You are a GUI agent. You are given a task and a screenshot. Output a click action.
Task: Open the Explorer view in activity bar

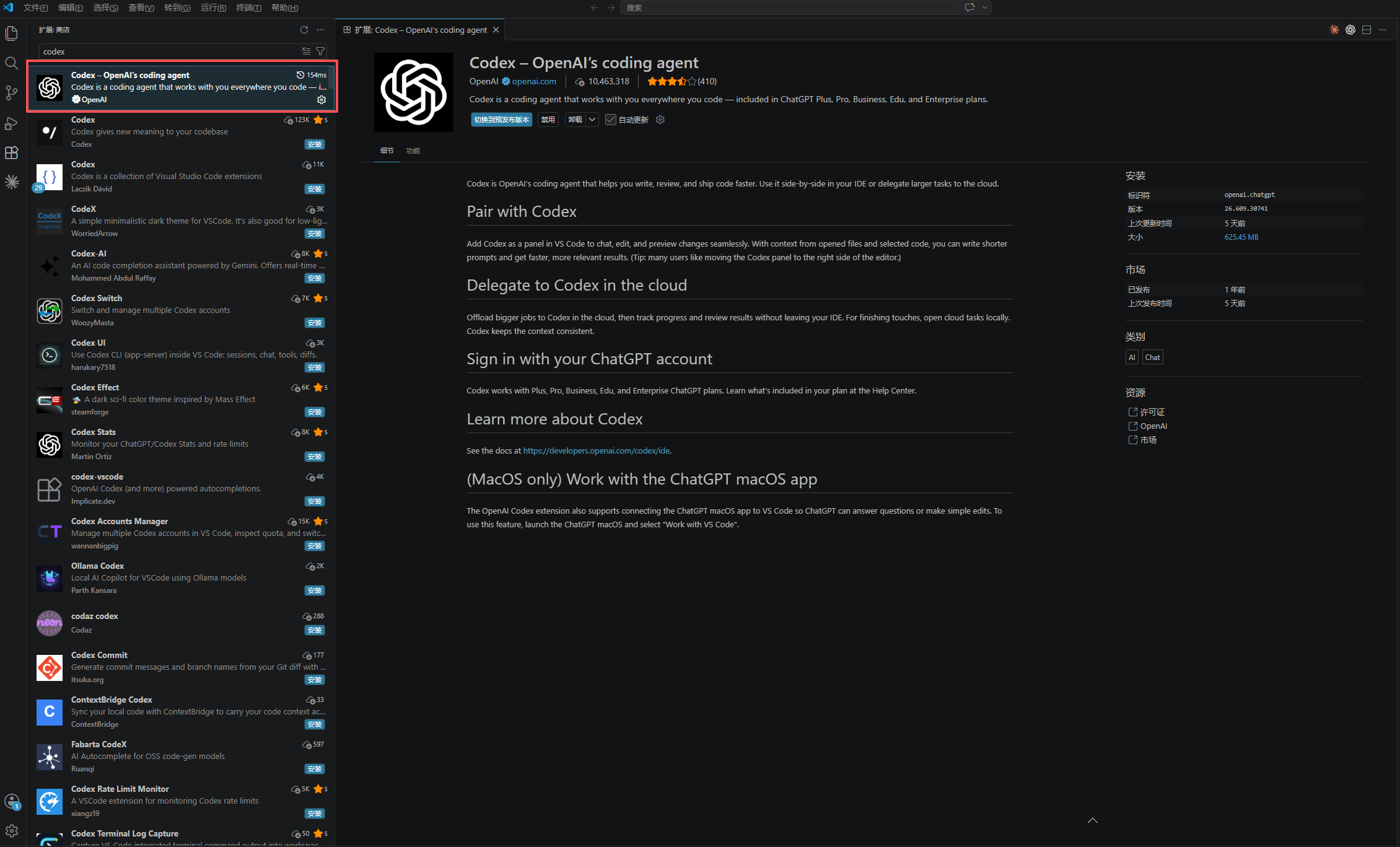click(x=12, y=33)
